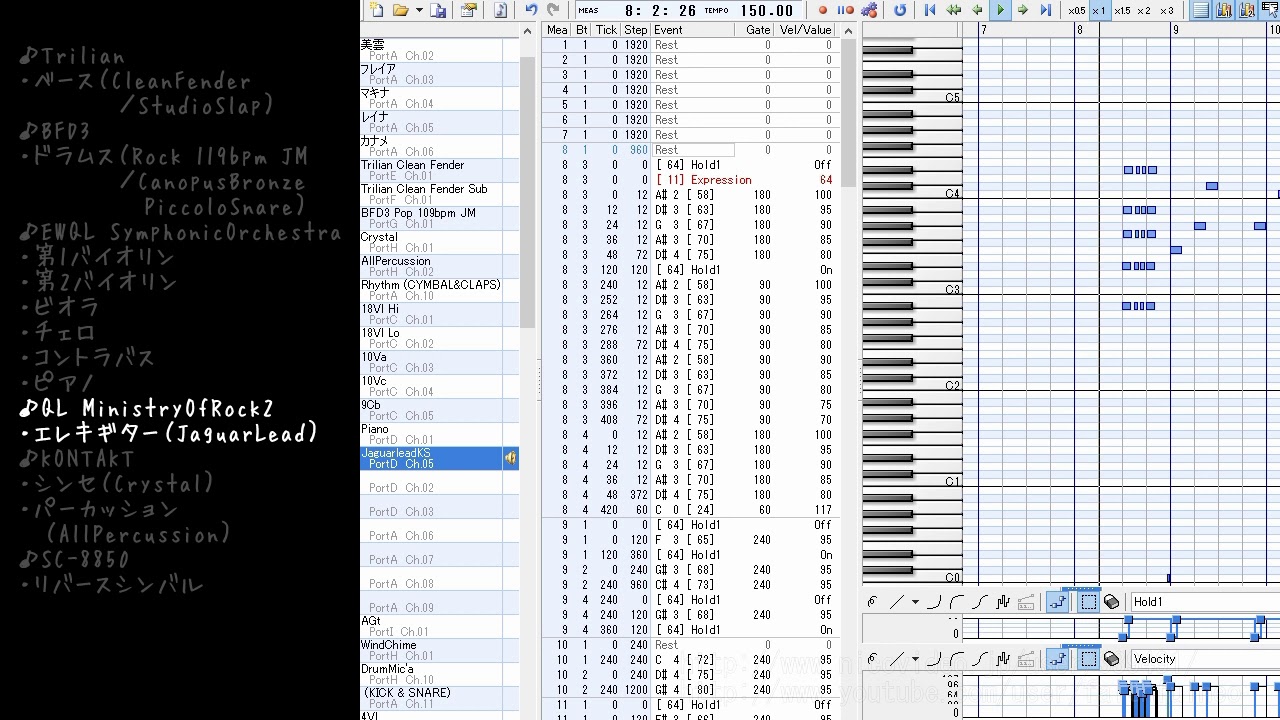Viewport: 1280px width, 720px height.
Task: Select random waveform tool in Hold1 lane
Action: click(1003, 602)
